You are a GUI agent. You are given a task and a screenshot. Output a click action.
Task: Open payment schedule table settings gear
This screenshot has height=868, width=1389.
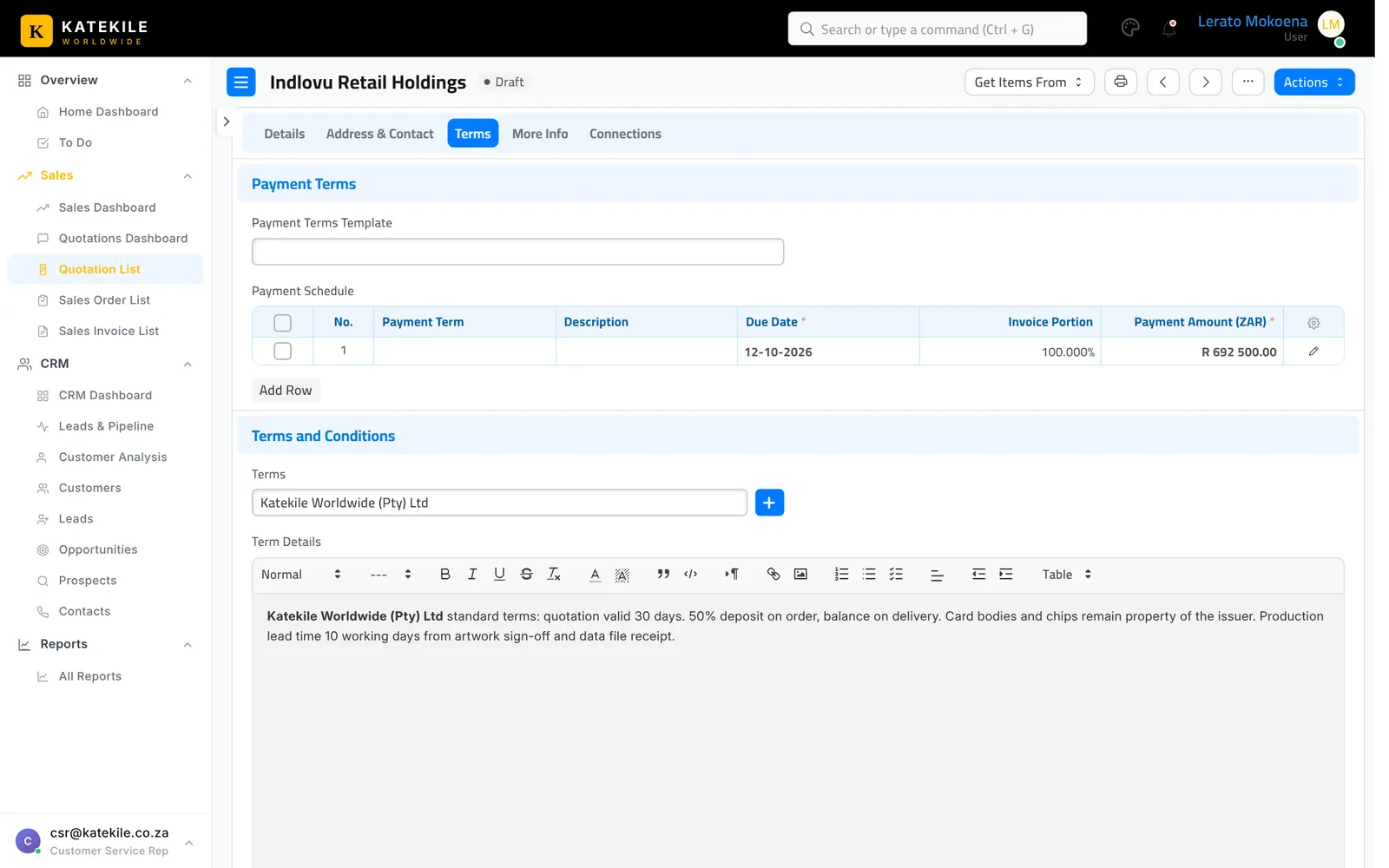pos(1313,323)
